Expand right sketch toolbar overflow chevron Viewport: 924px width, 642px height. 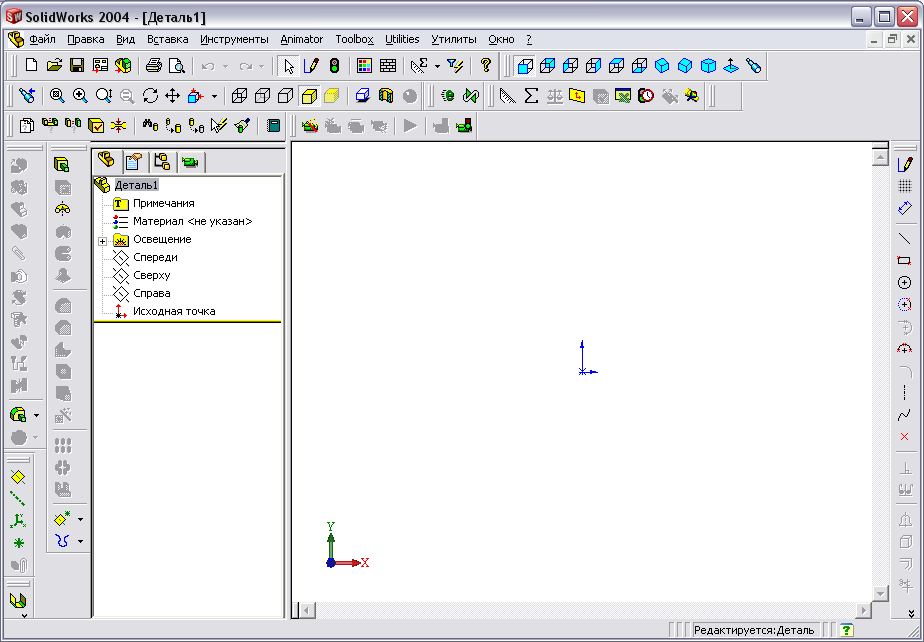(911, 614)
